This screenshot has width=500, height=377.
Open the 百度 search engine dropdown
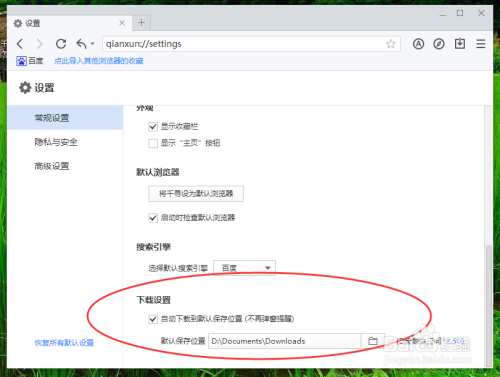[x=244, y=268]
